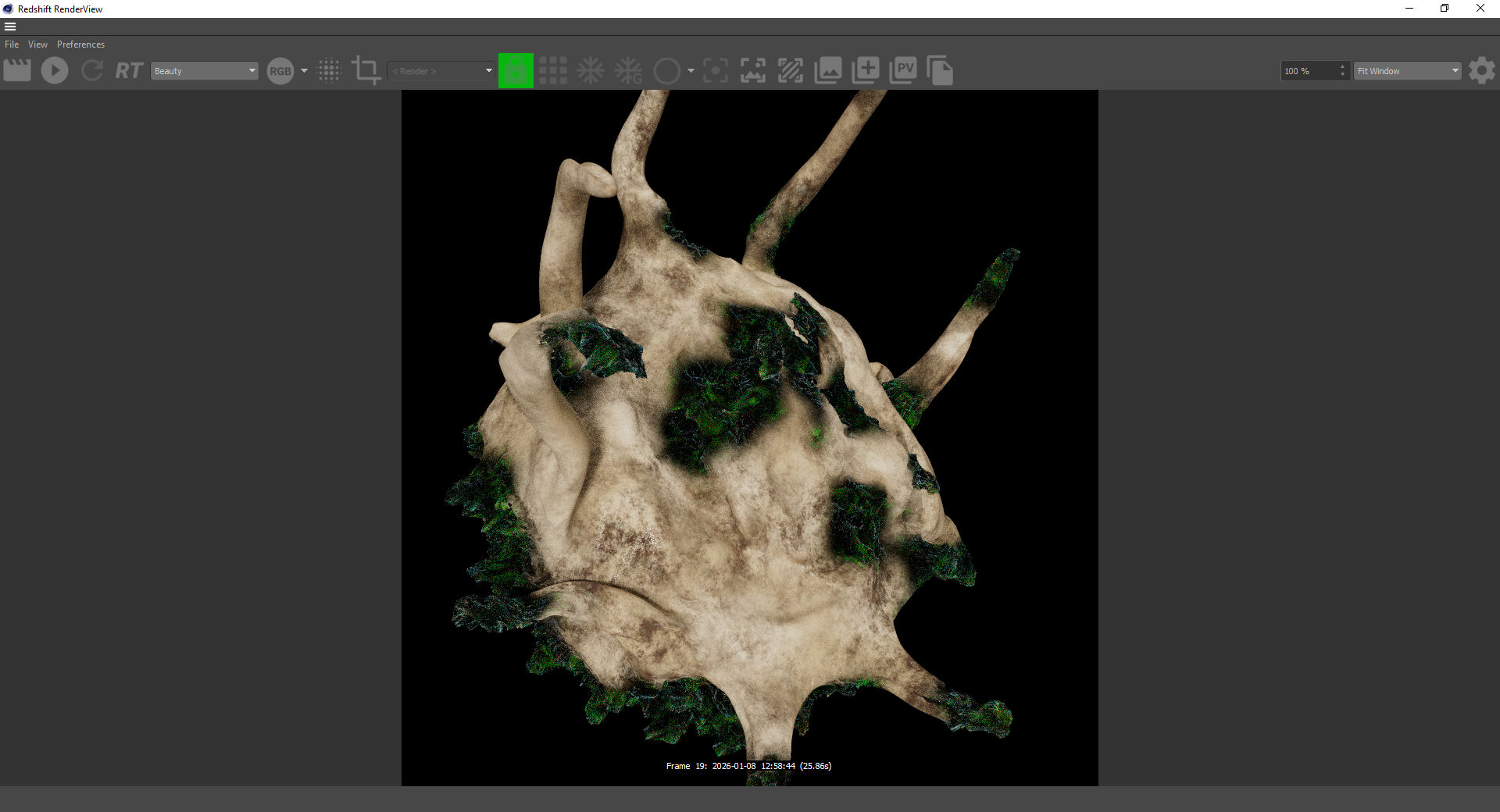The width and height of the screenshot is (1500, 812).
Task: Click the snowflake G freeze geometry icon
Action: click(x=628, y=71)
